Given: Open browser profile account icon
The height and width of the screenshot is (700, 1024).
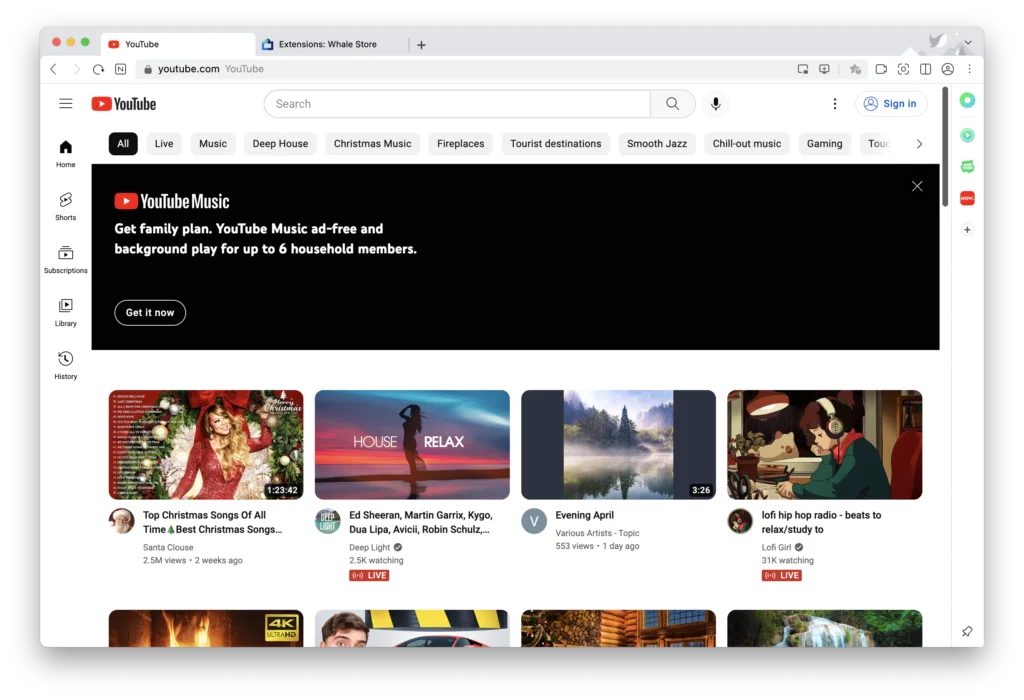Looking at the screenshot, I should pyautogui.click(x=948, y=69).
